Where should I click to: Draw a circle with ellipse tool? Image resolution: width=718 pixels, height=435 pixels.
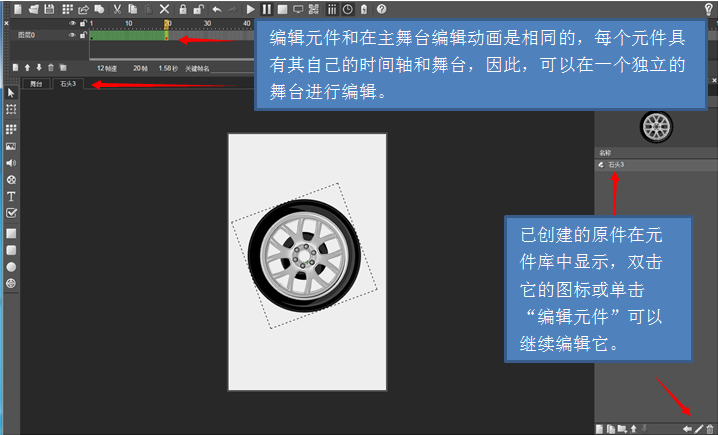(11, 267)
